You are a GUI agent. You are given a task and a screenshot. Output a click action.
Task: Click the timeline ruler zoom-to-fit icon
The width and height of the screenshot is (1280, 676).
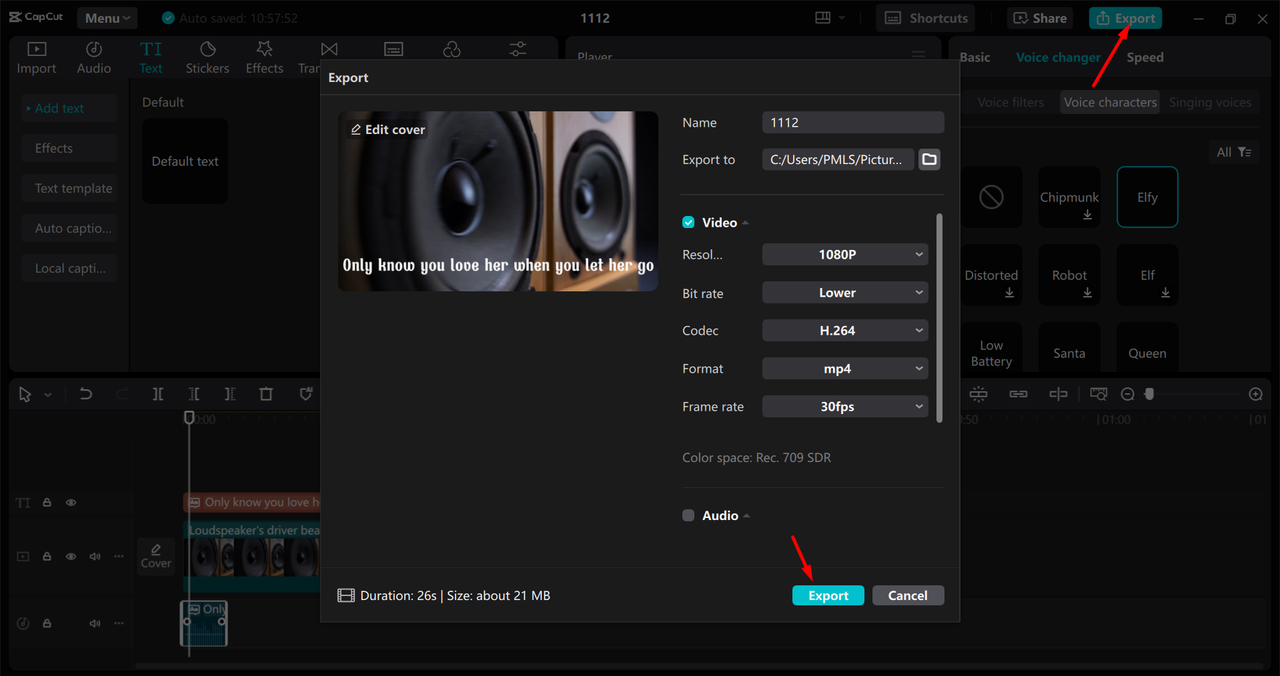tap(1099, 394)
